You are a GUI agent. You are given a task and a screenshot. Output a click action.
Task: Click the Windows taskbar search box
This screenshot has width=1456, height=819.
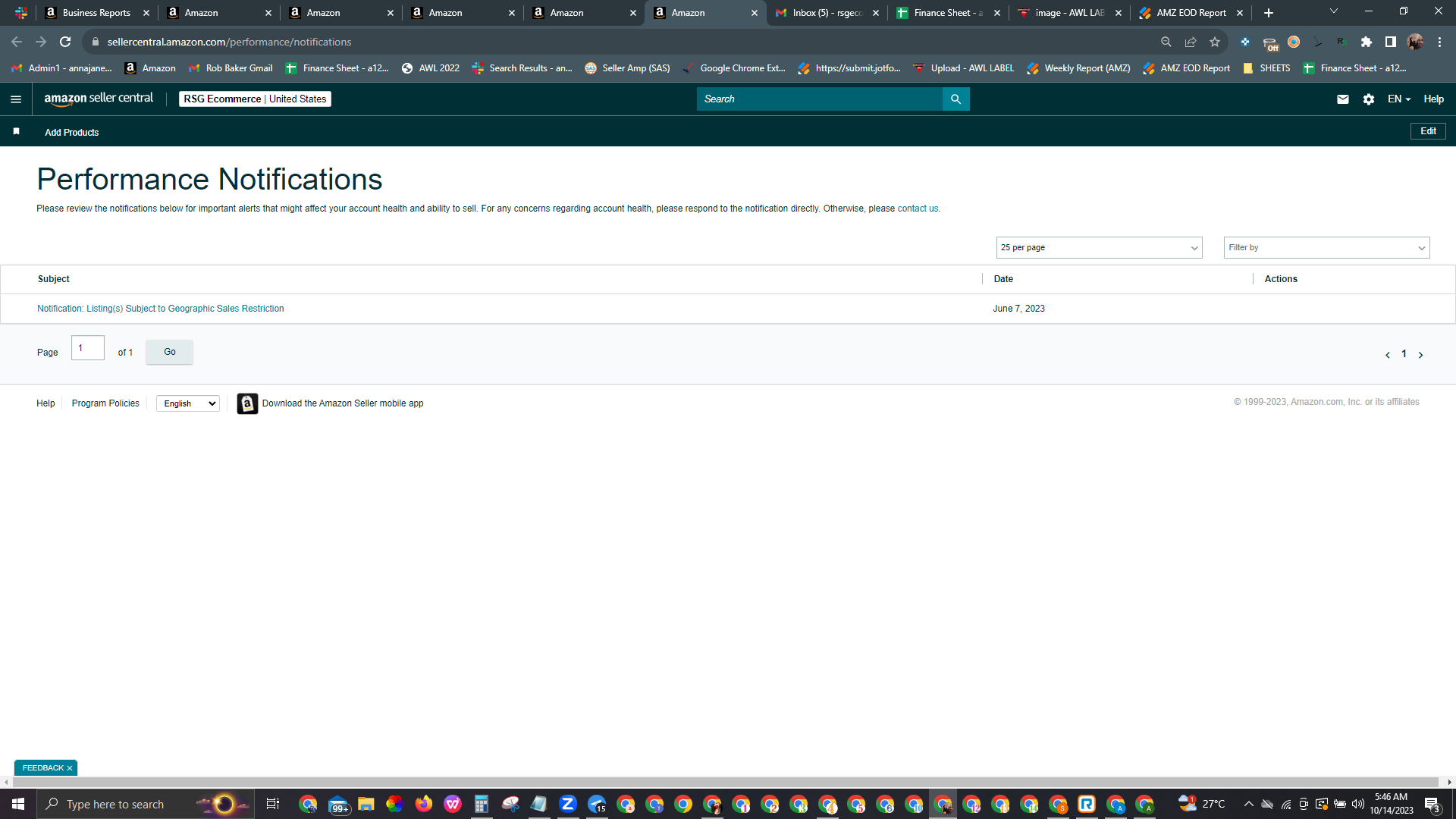click(144, 804)
